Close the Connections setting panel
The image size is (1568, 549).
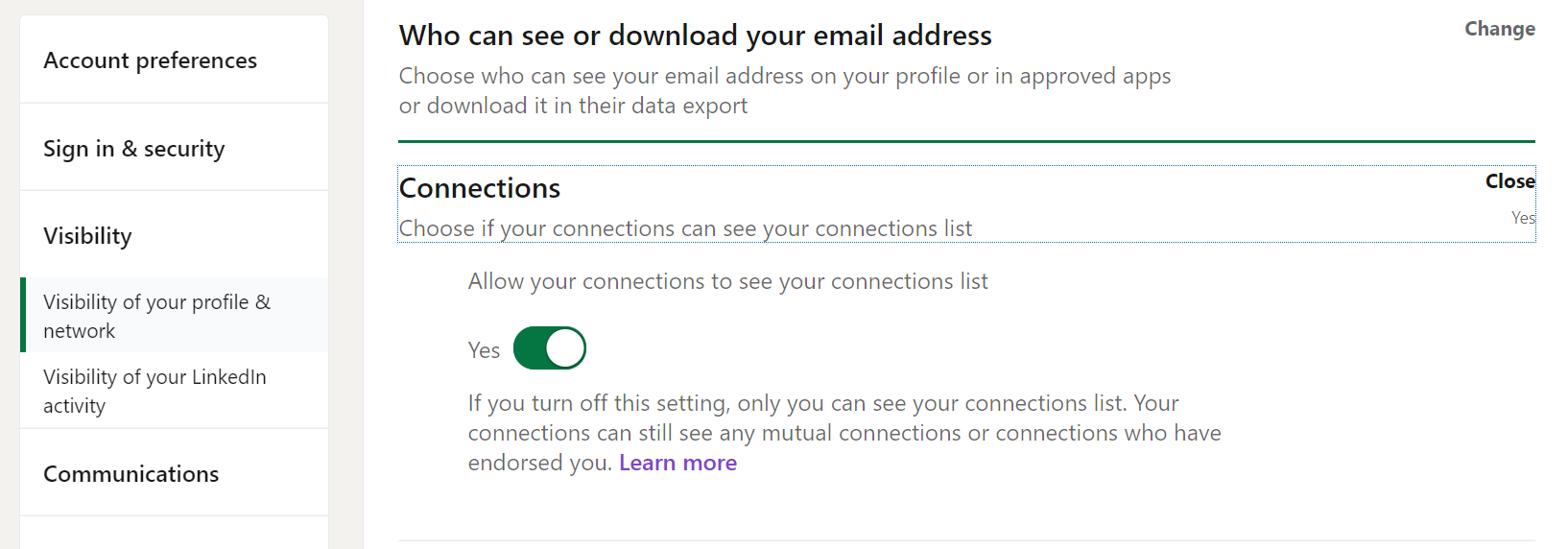click(x=1509, y=181)
